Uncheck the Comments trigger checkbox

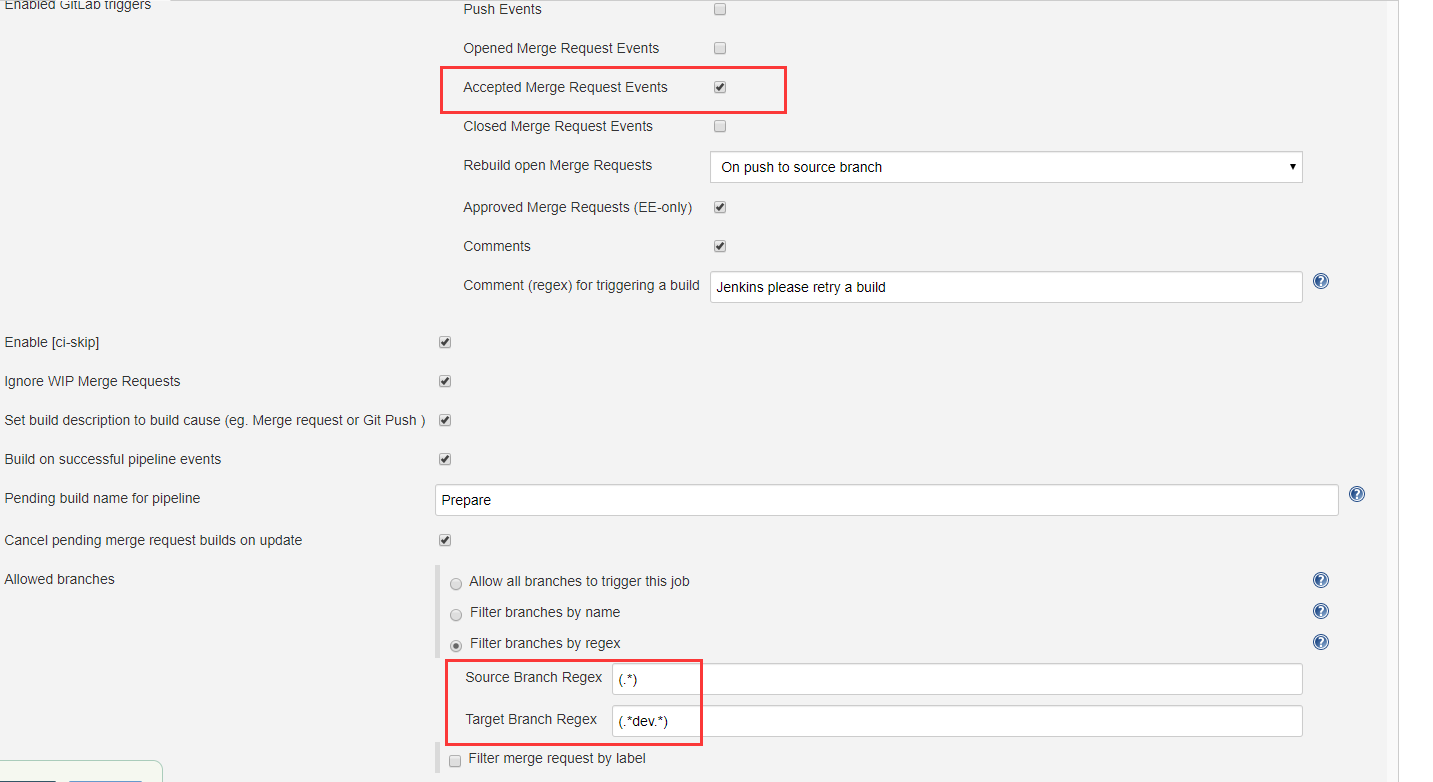[x=720, y=246]
